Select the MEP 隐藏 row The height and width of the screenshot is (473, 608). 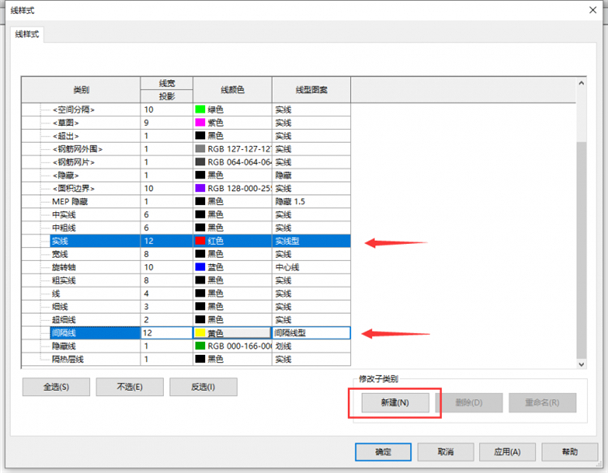point(186,201)
